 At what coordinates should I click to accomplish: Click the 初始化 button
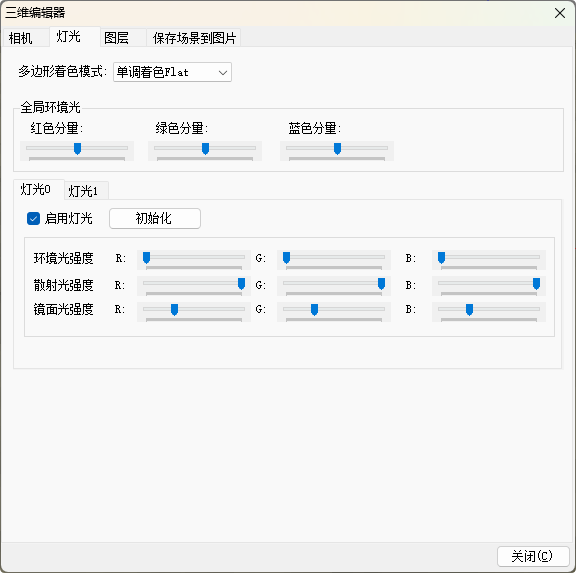(155, 219)
